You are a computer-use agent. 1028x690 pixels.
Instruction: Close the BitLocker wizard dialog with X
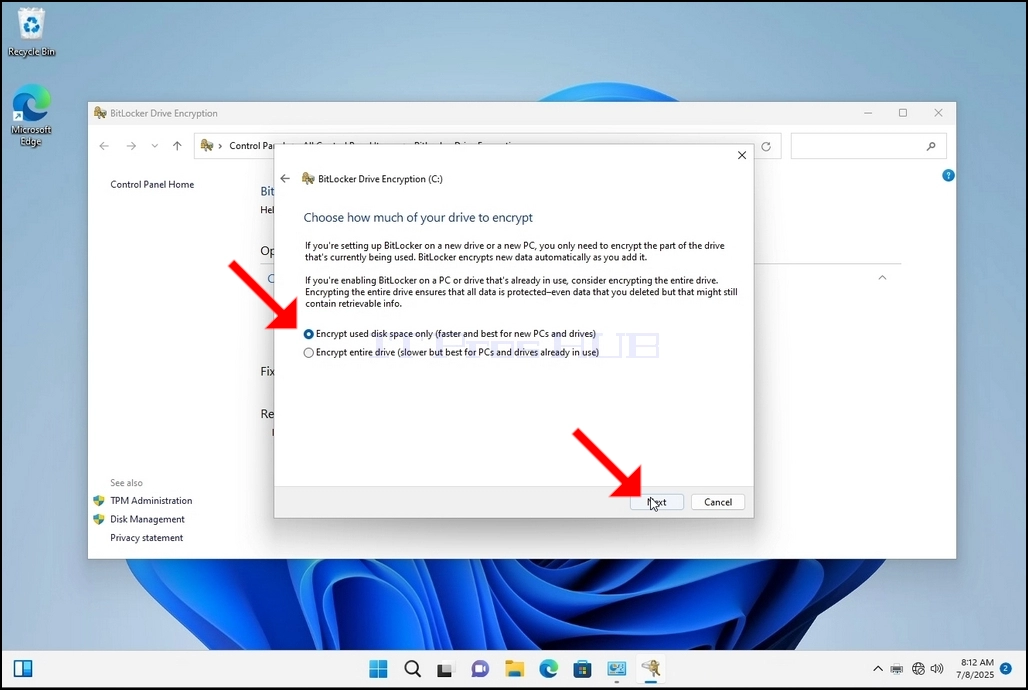point(741,155)
